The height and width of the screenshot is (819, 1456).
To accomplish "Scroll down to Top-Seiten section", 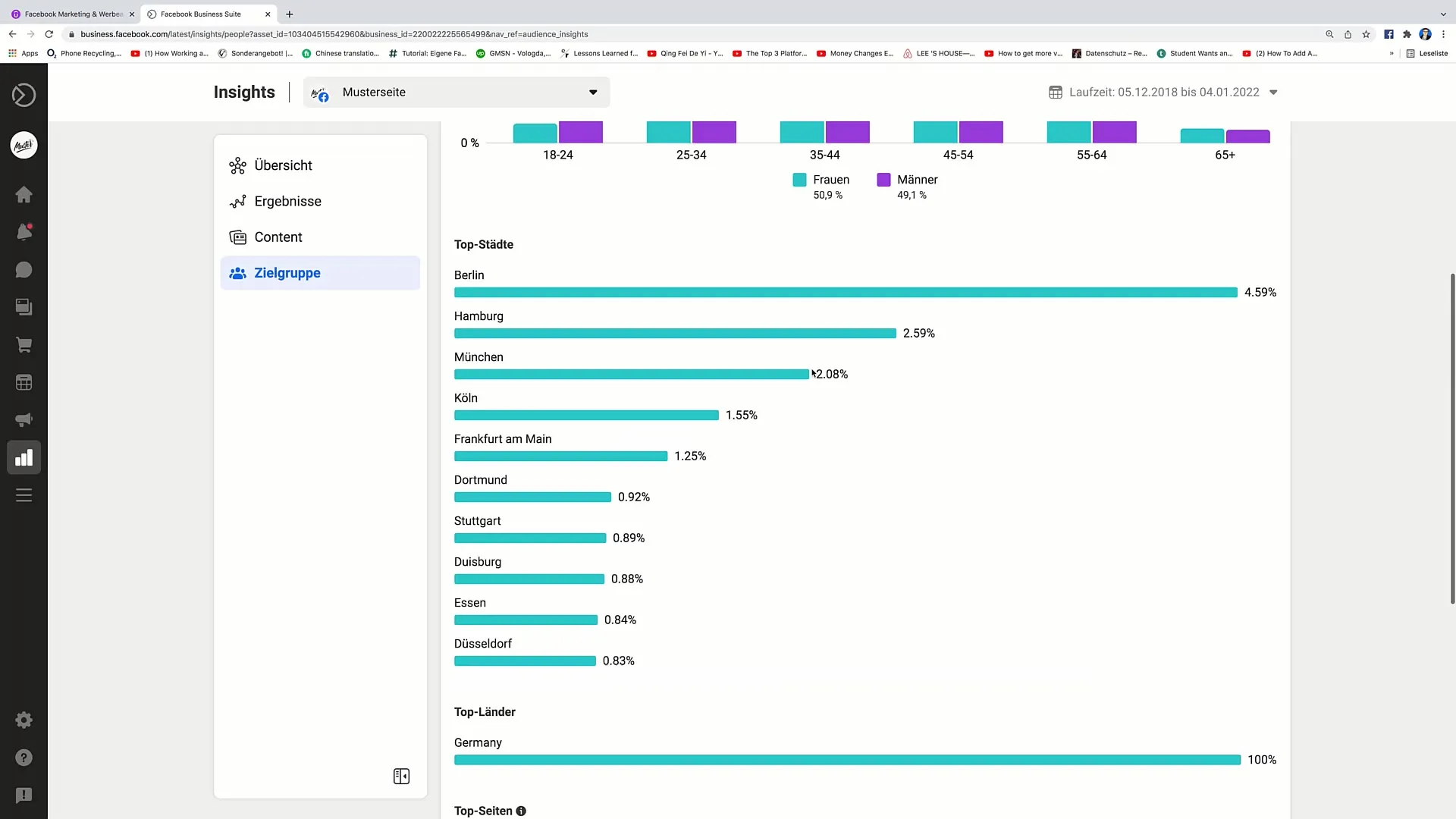I will pyautogui.click(x=485, y=810).
